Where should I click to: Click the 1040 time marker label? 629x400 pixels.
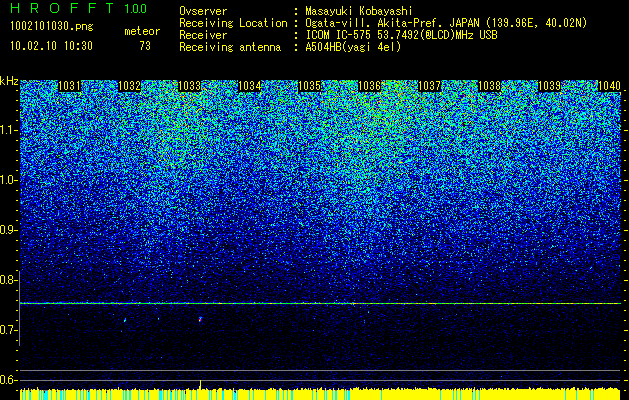click(x=609, y=86)
